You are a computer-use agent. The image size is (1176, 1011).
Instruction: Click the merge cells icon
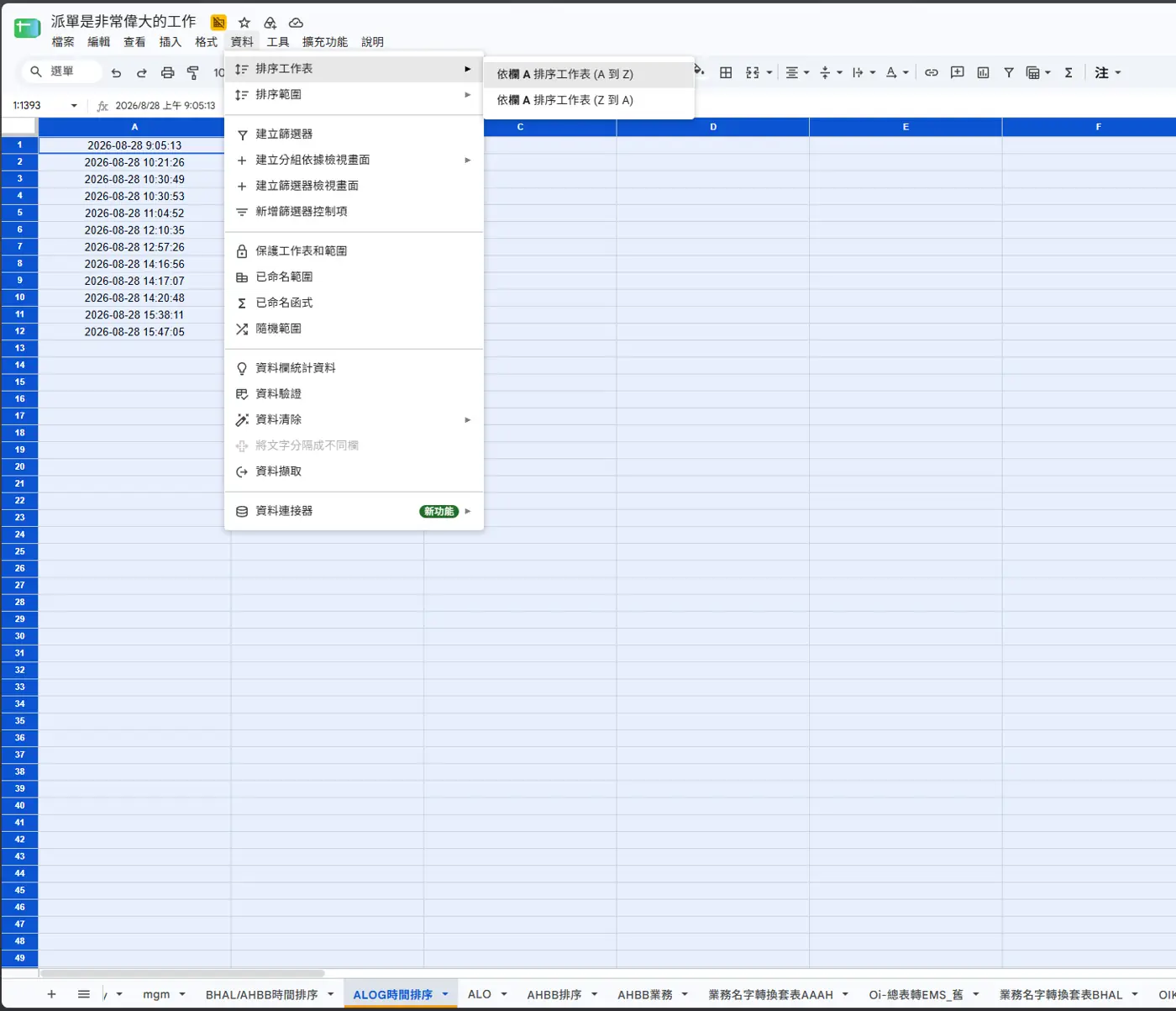[753, 72]
